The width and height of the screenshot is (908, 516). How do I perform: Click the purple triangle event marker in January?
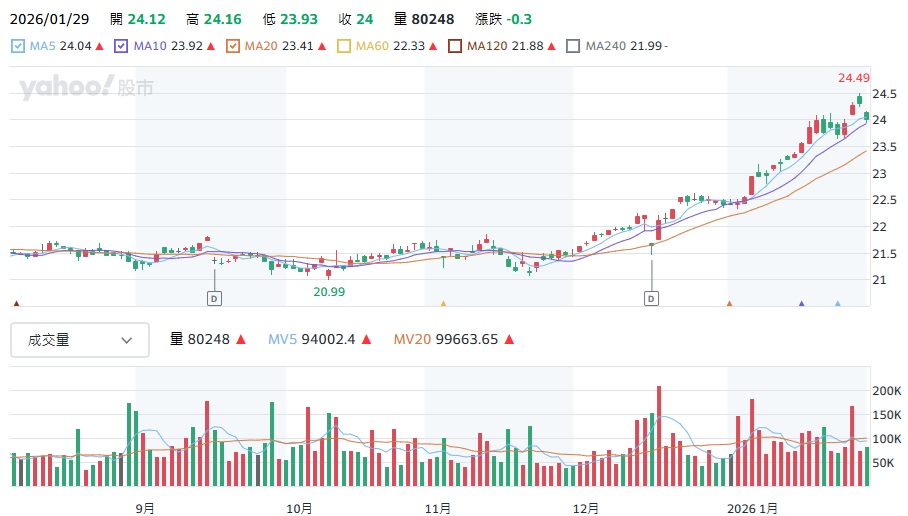click(x=801, y=303)
